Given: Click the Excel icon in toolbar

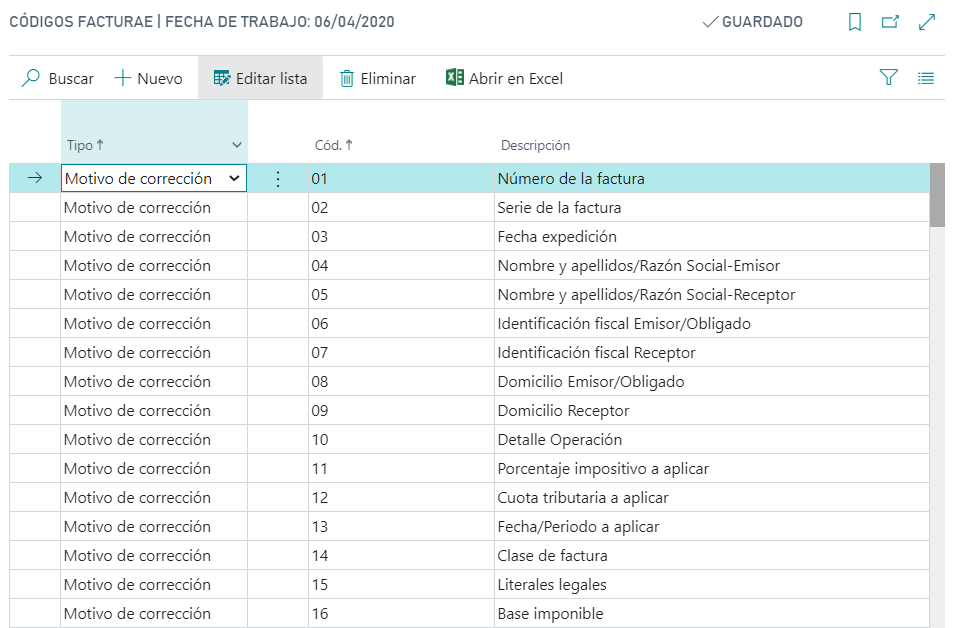Looking at the screenshot, I should click(455, 78).
